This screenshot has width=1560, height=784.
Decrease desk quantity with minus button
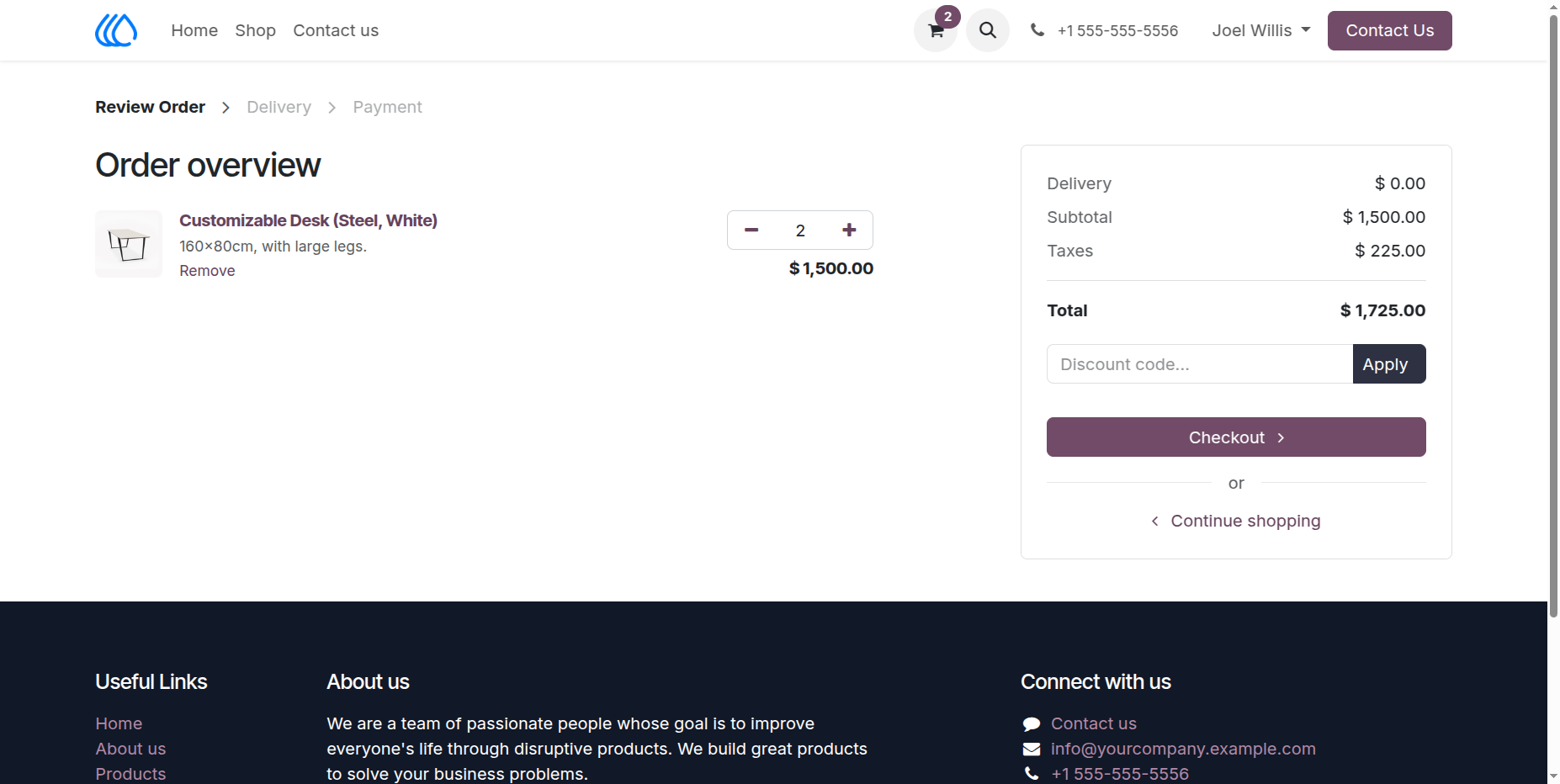point(751,230)
